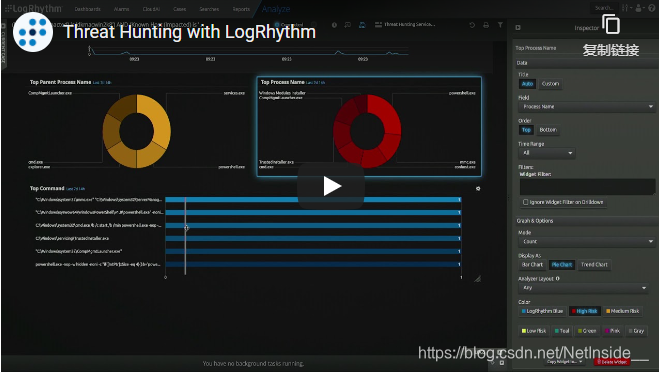
Task: Click the copy link icon
Action: point(611,24)
